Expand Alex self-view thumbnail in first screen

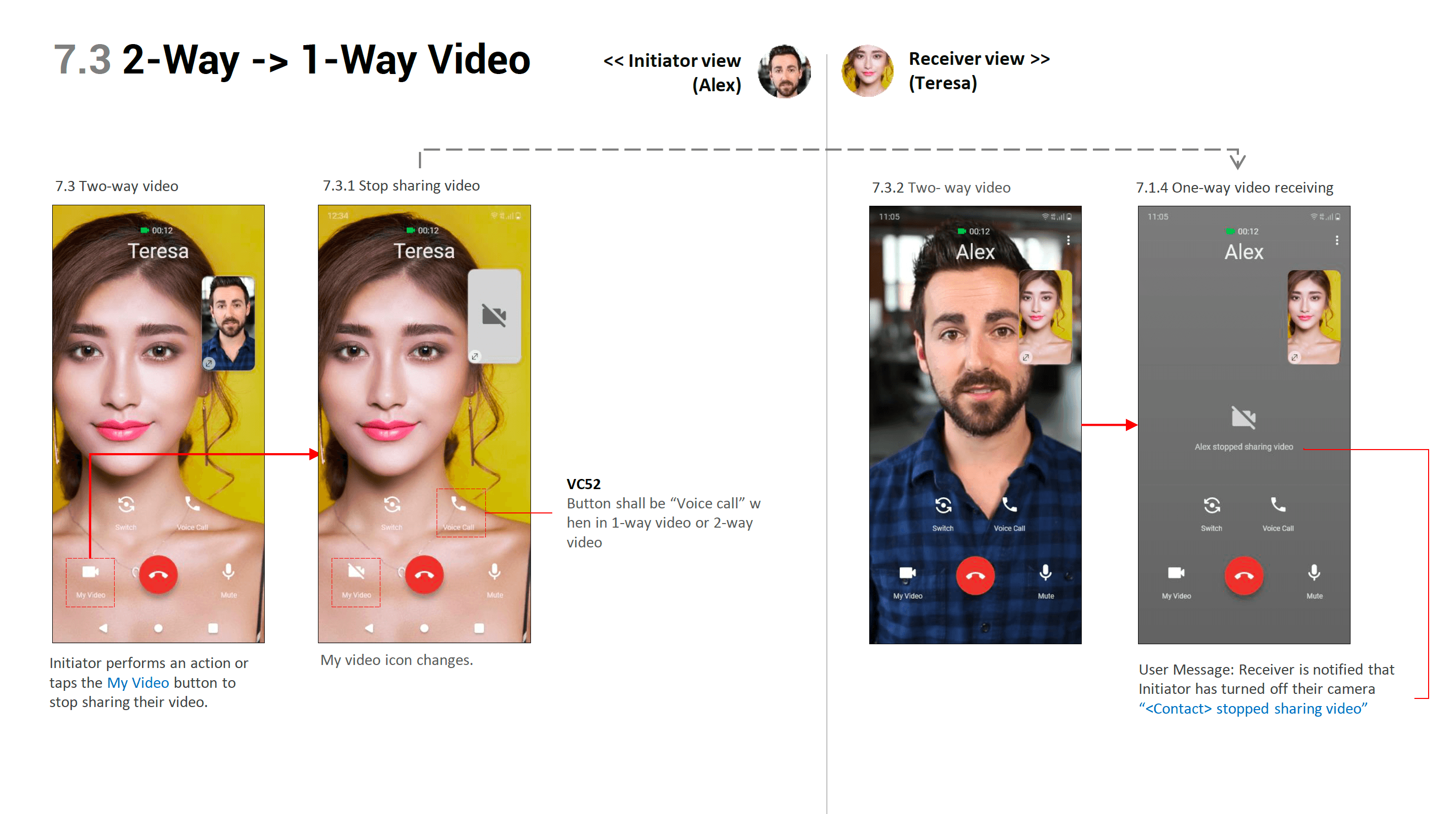(x=209, y=363)
